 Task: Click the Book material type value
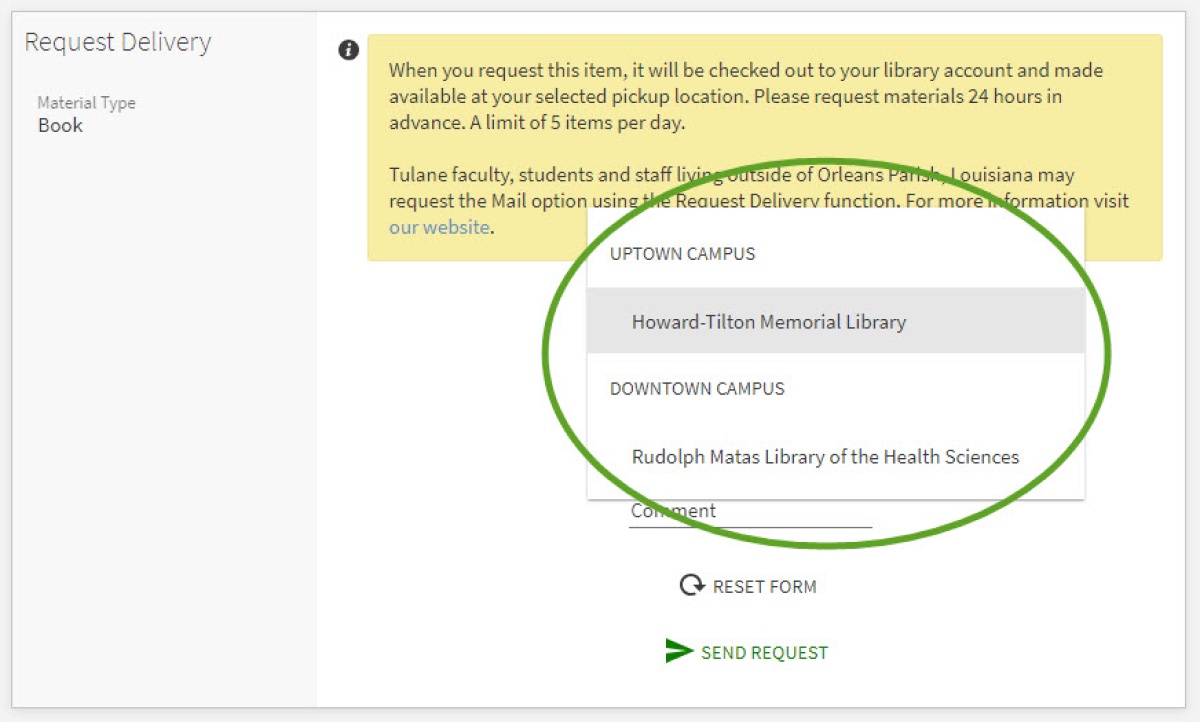click(x=60, y=126)
